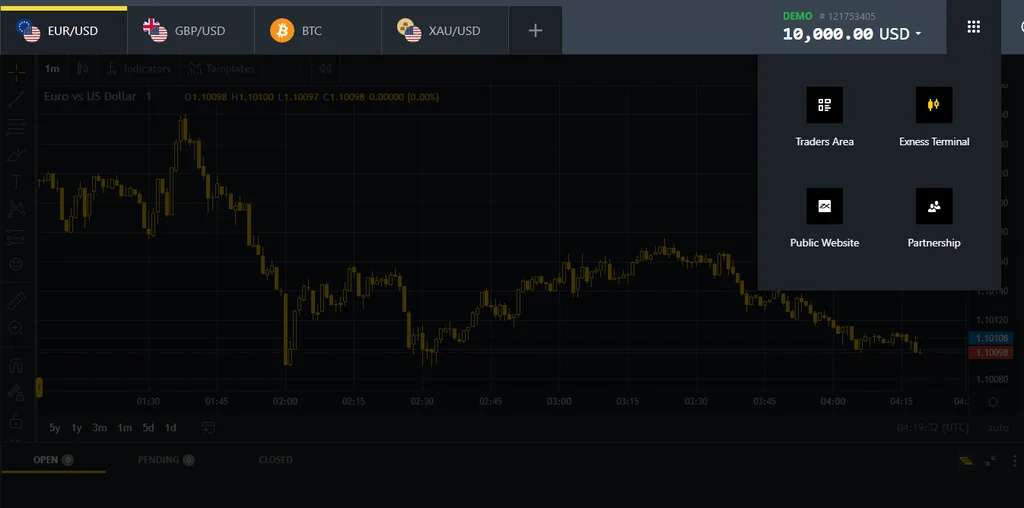Open the Templates dropdown
The height and width of the screenshot is (508, 1024).
pos(222,69)
